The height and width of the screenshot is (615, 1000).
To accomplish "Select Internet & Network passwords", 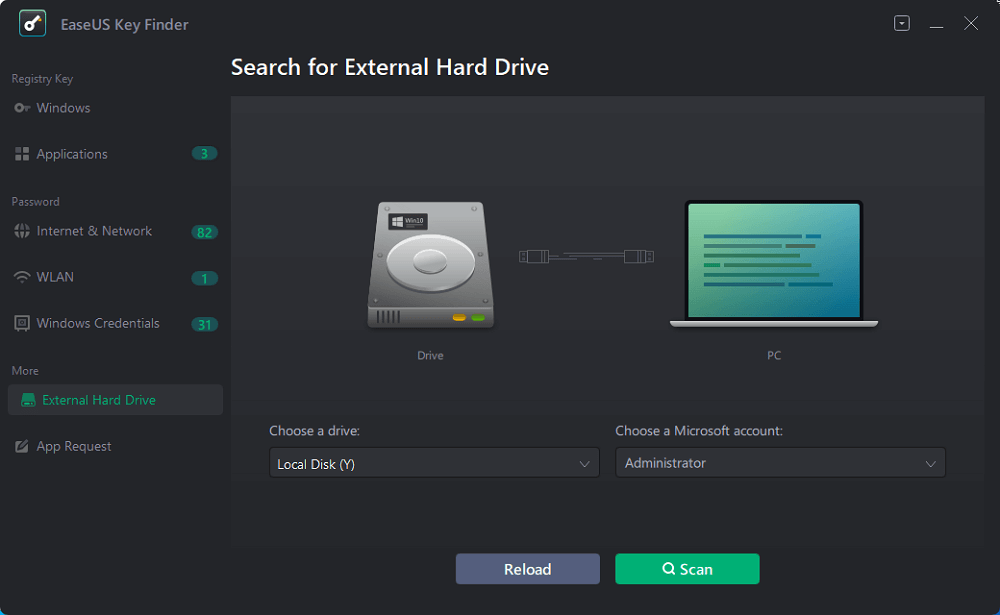I will (x=94, y=231).
